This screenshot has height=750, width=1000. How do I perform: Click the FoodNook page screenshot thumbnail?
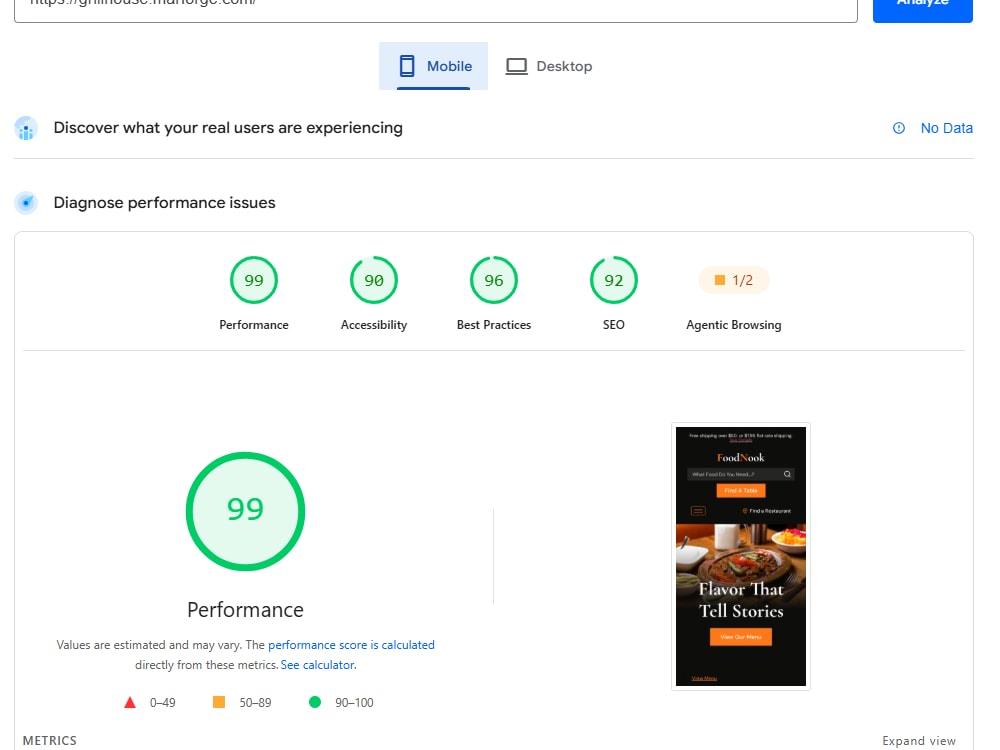click(x=740, y=556)
